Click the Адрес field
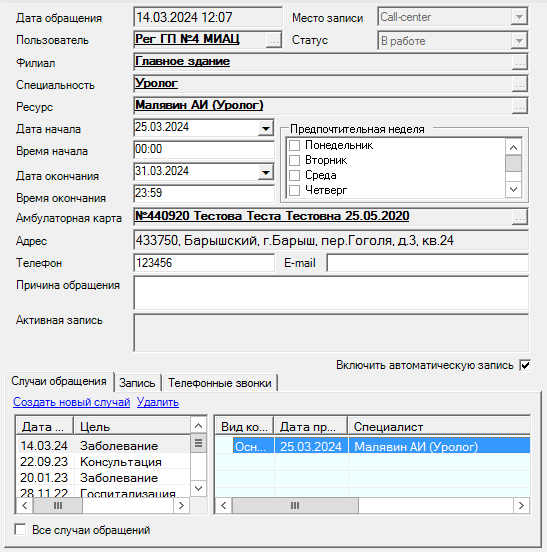 [331, 240]
